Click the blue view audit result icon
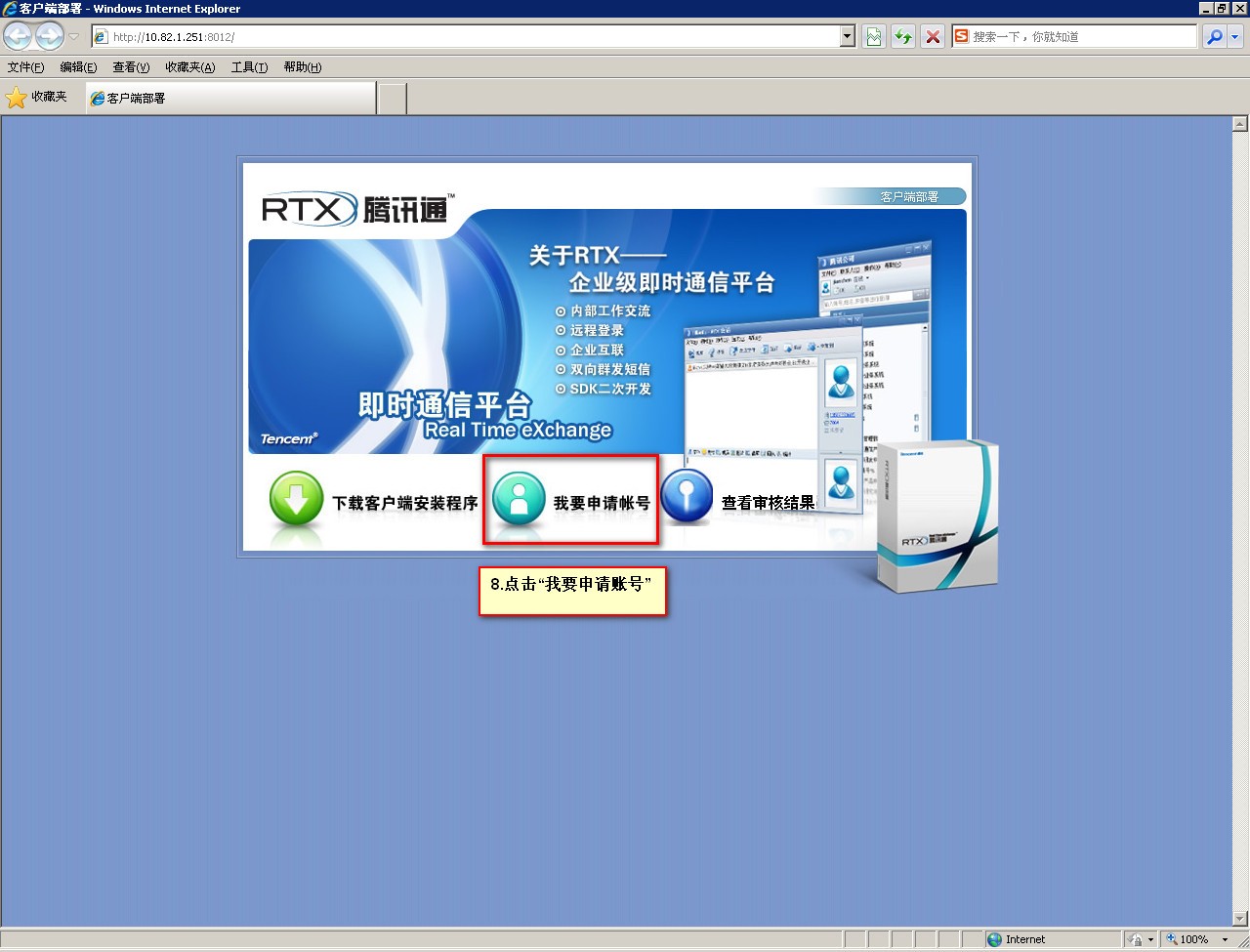Image resolution: width=1250 pixels, height=952 pixels. point(687,498)
